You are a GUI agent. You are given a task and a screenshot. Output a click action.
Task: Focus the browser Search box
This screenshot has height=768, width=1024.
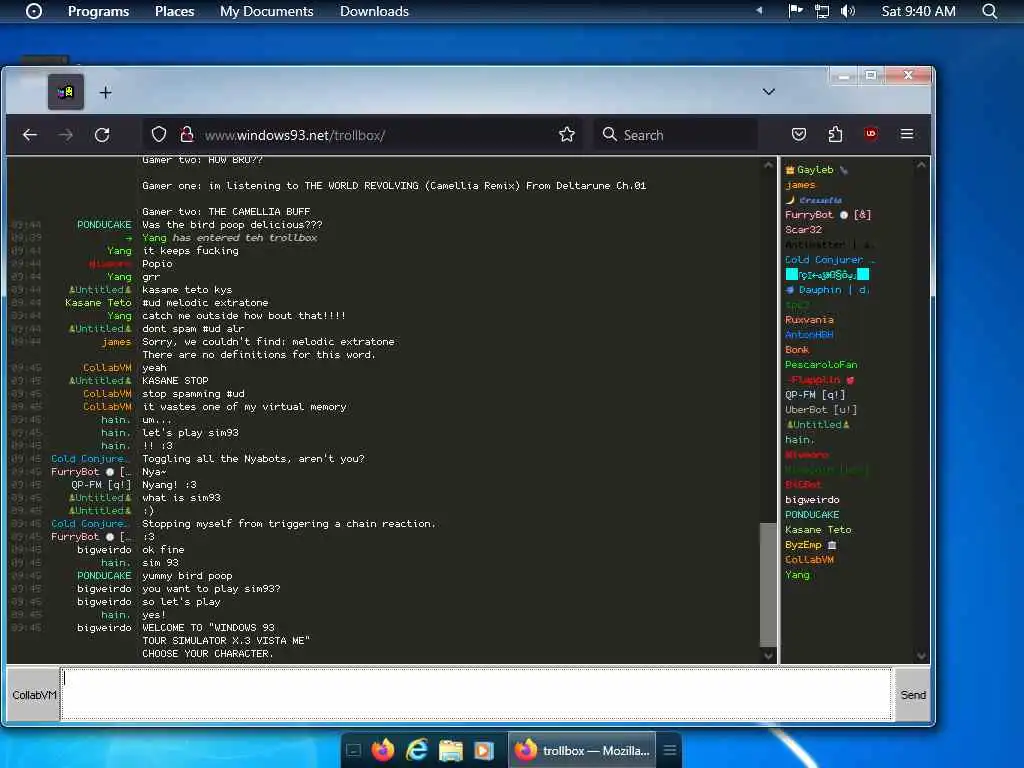pyautogui.click(x=675, y=135)
